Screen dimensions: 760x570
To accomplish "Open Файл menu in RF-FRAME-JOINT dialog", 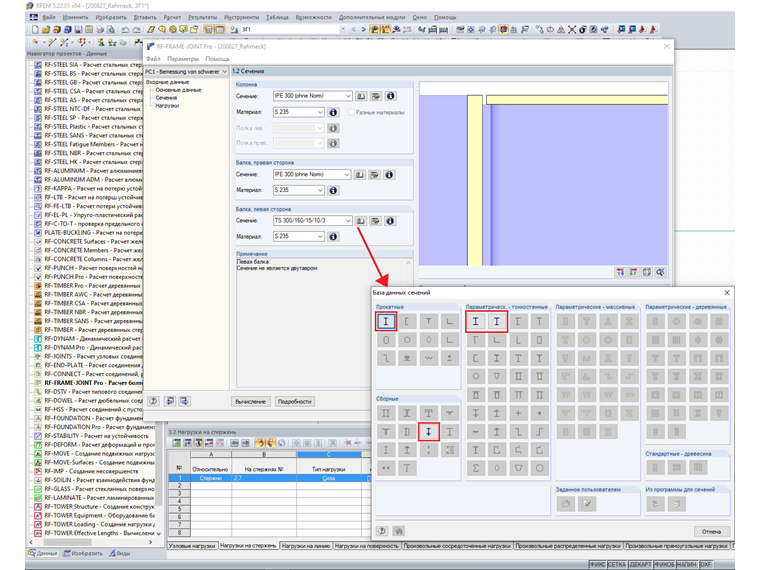I will coord(154,59).
